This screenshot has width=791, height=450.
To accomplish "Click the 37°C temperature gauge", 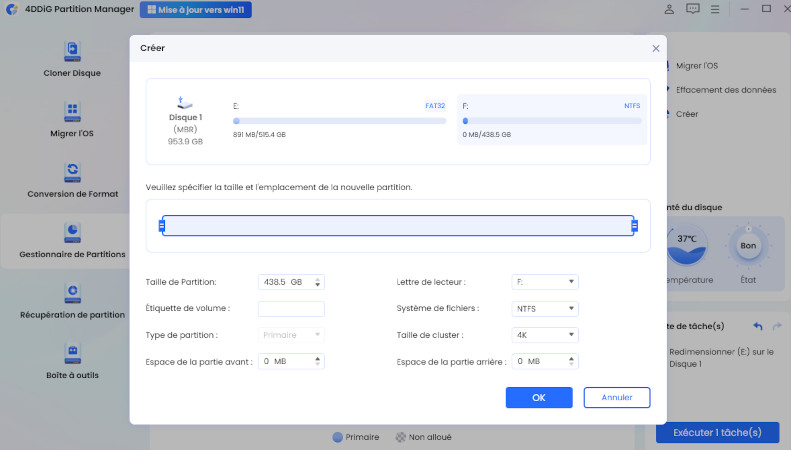I will pos(687,246).
